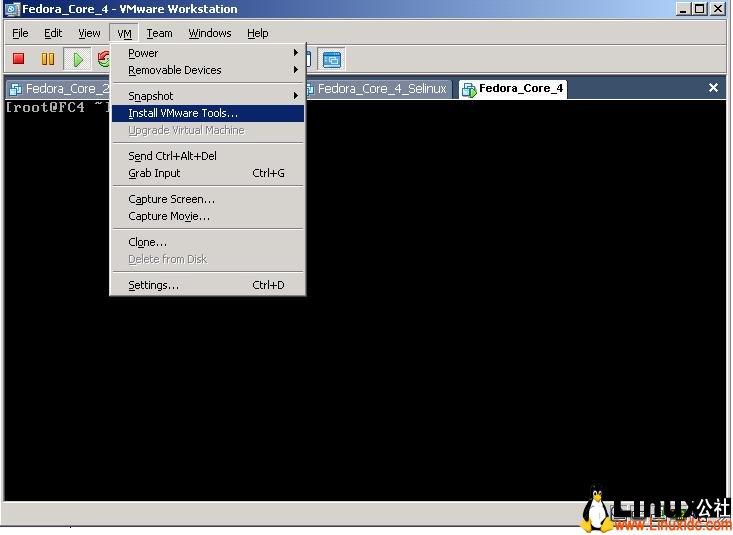
Task: Open the Help menu
Action: coord(258,33)
